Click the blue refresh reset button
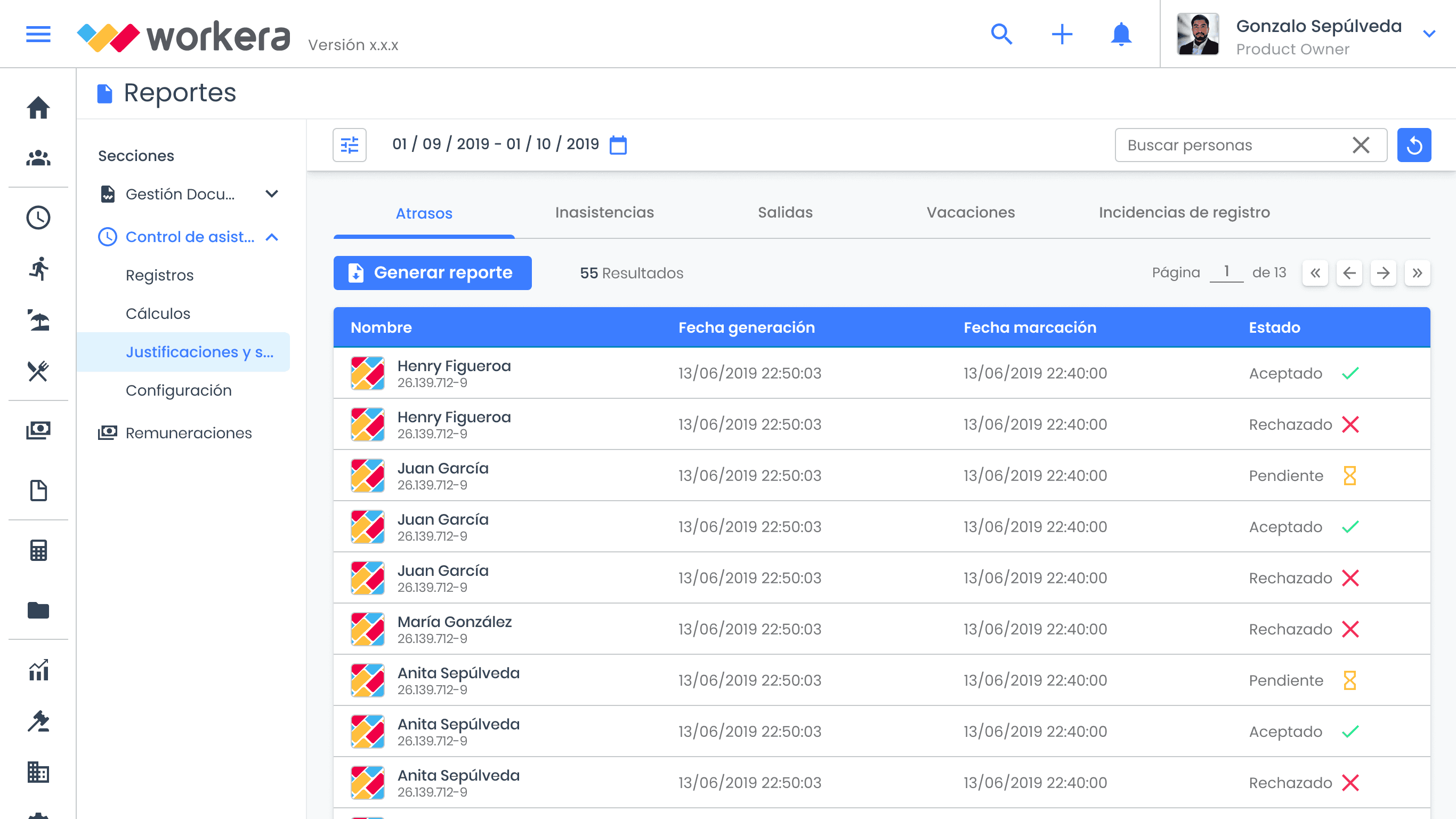Screen dimensions: 1456x819 (x=1413, y=145)
